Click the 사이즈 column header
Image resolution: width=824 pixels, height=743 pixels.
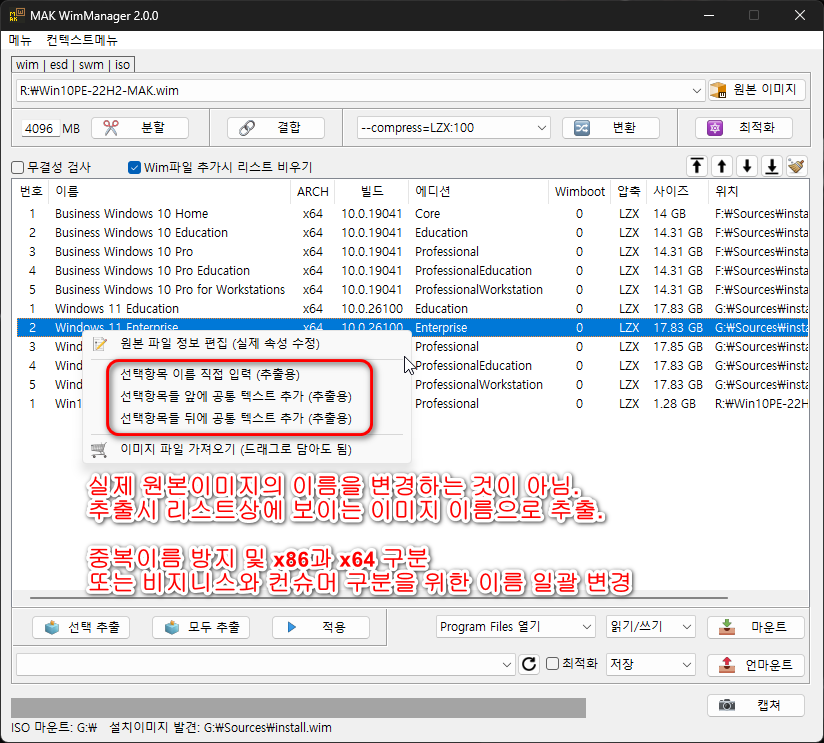coord(677,192)
